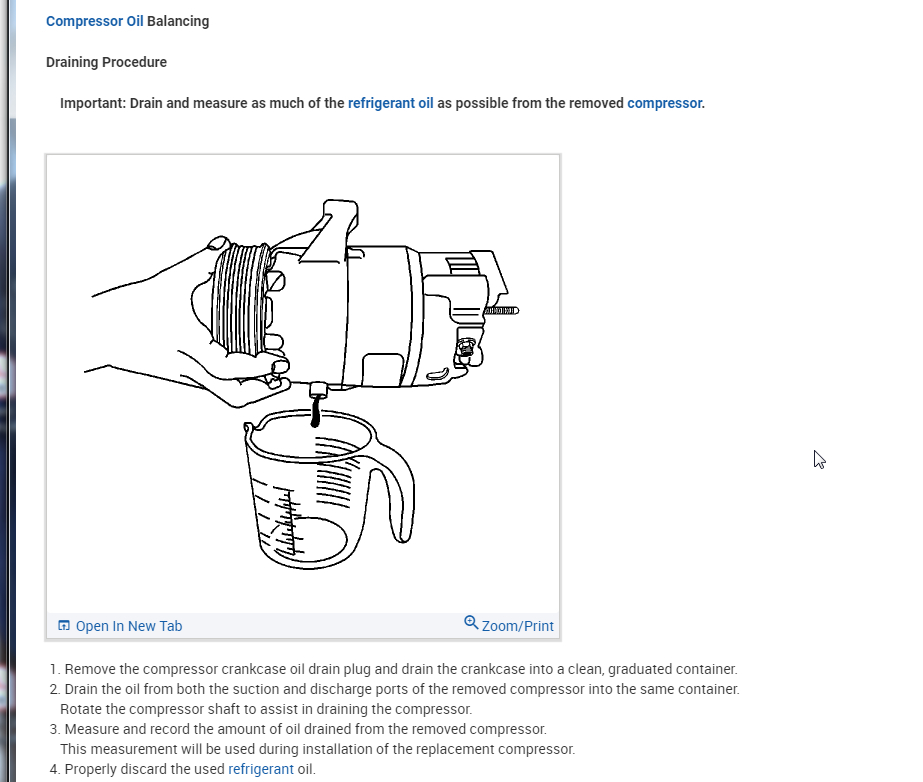The image size is (923, 782).
Task: Click the 'Draining Procedure' heading
Action: (x=106, y=62)
